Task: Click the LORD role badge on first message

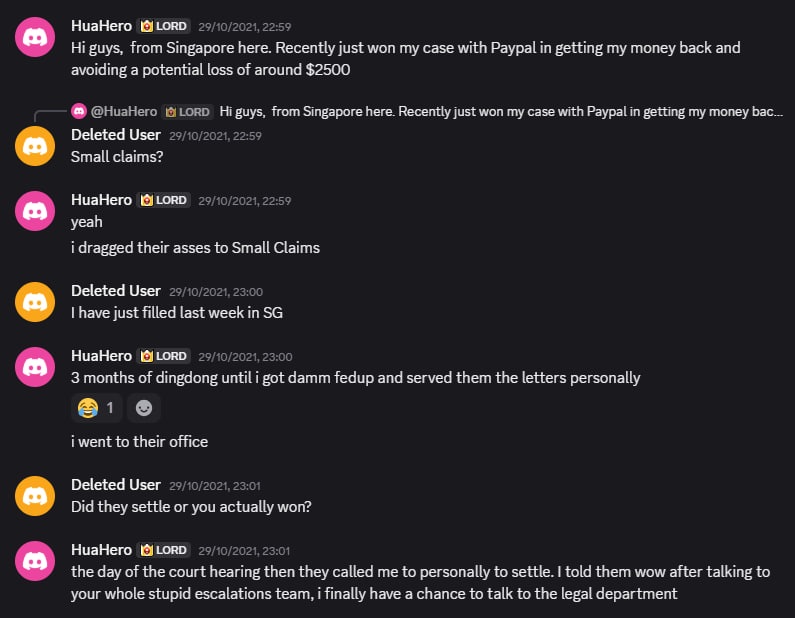Action: point(164,25)
